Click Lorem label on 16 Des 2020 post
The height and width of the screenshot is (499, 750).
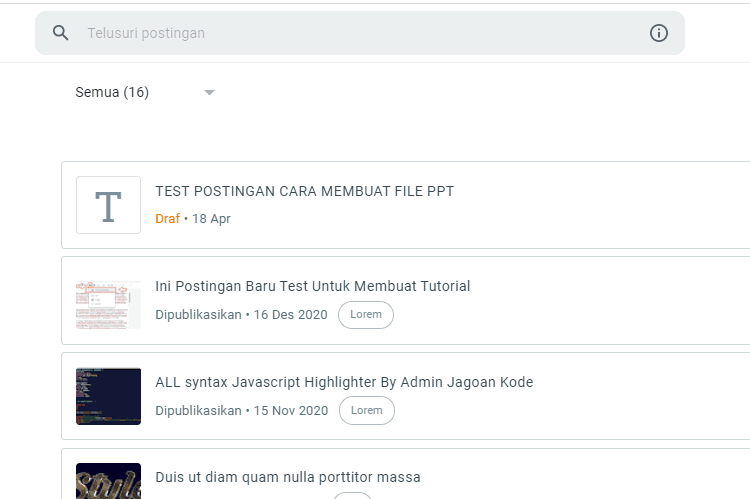(x=366, y=314)
